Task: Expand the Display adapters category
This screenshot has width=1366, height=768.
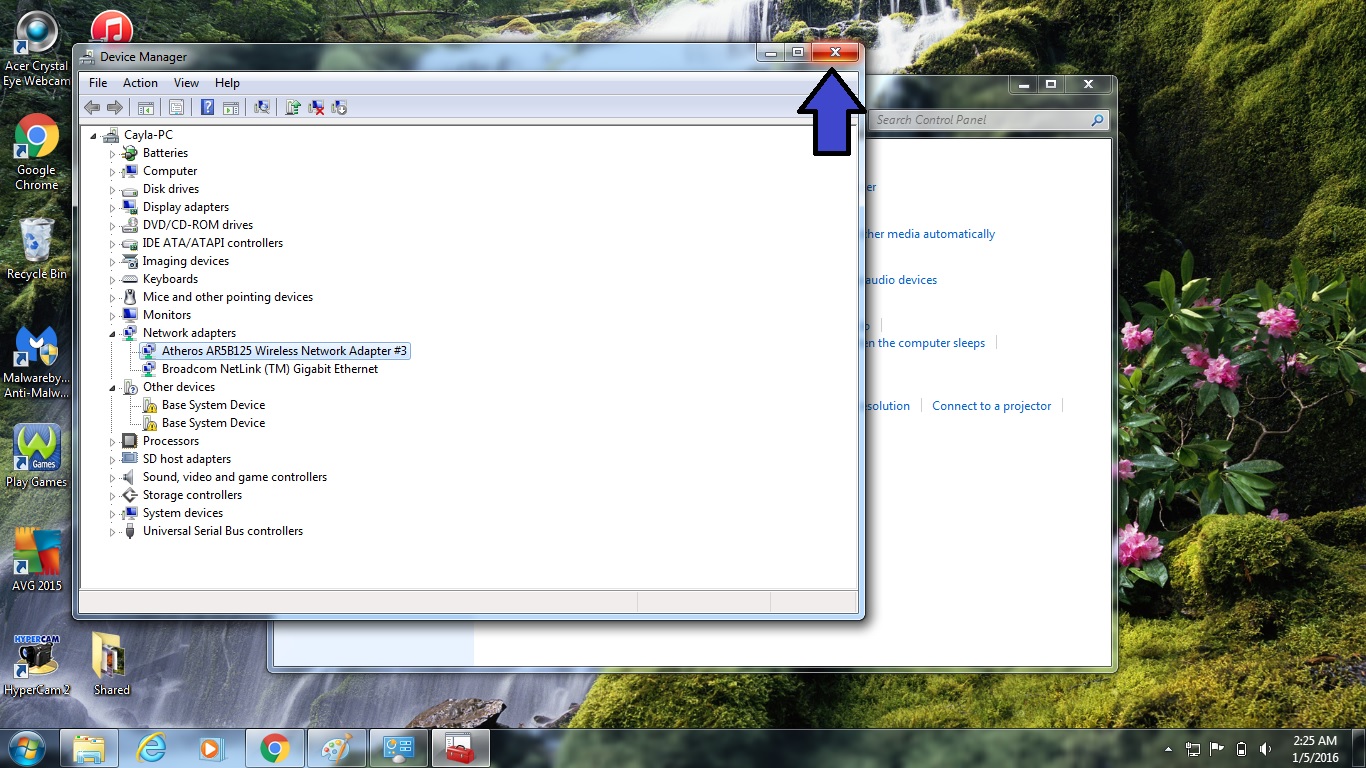Action: tap(113, 208)
